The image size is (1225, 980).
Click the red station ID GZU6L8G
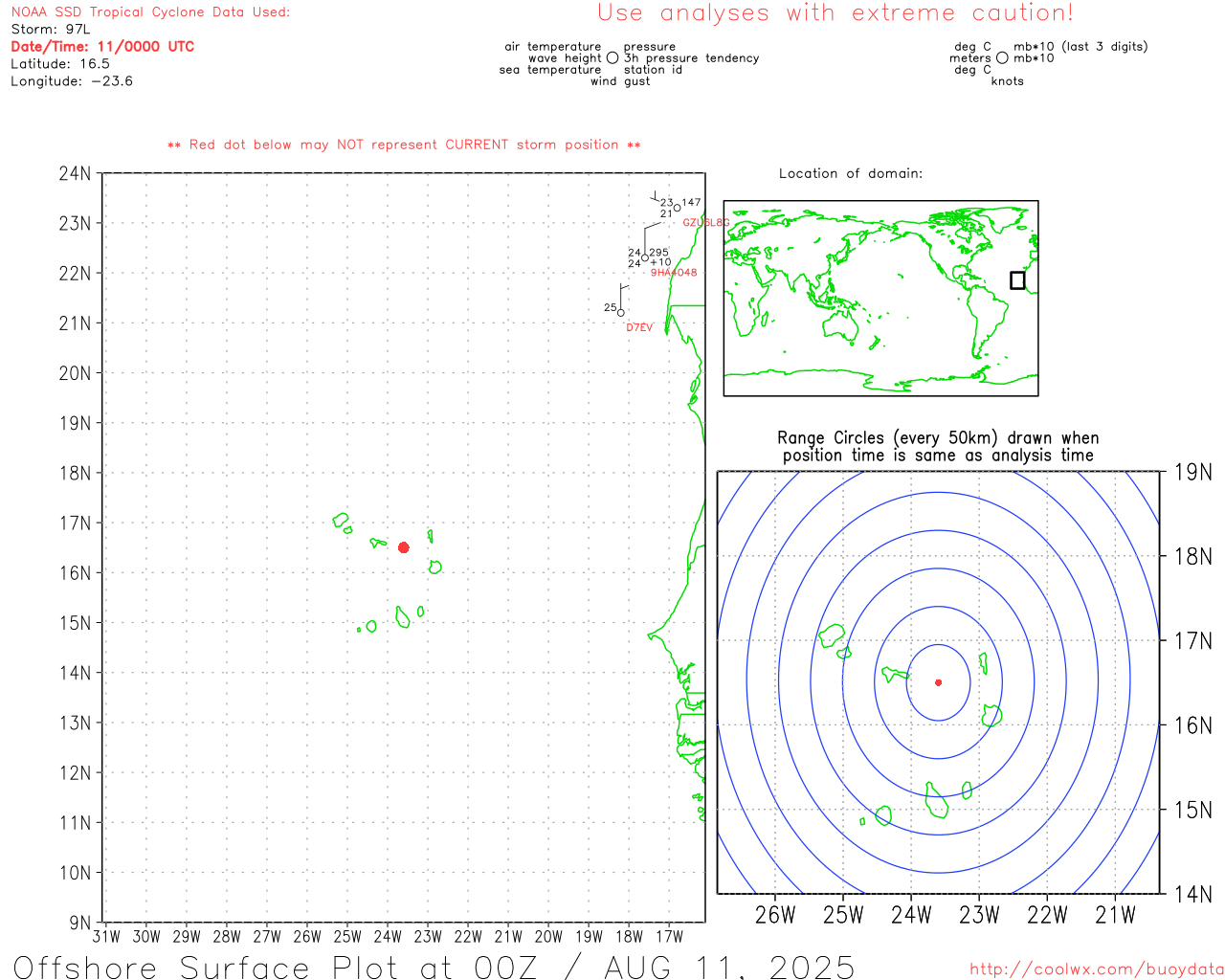tap(706, 222)
